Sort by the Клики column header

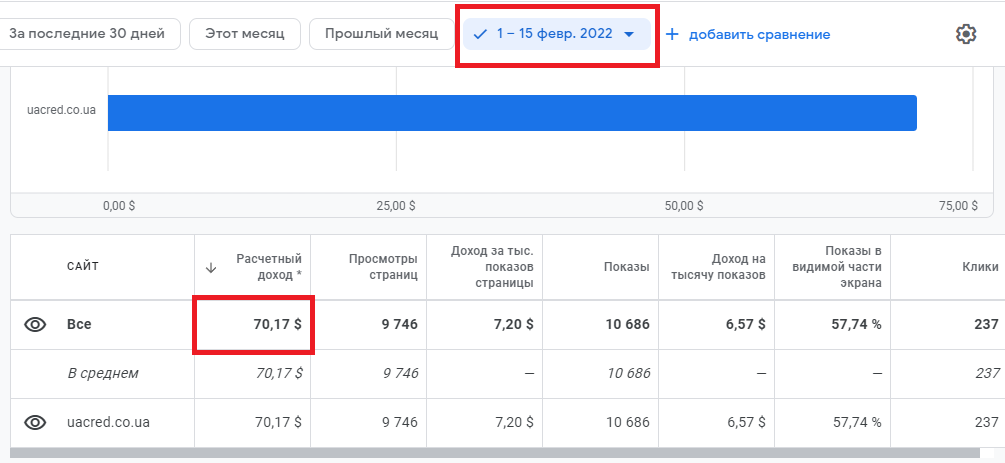(980, 267)
